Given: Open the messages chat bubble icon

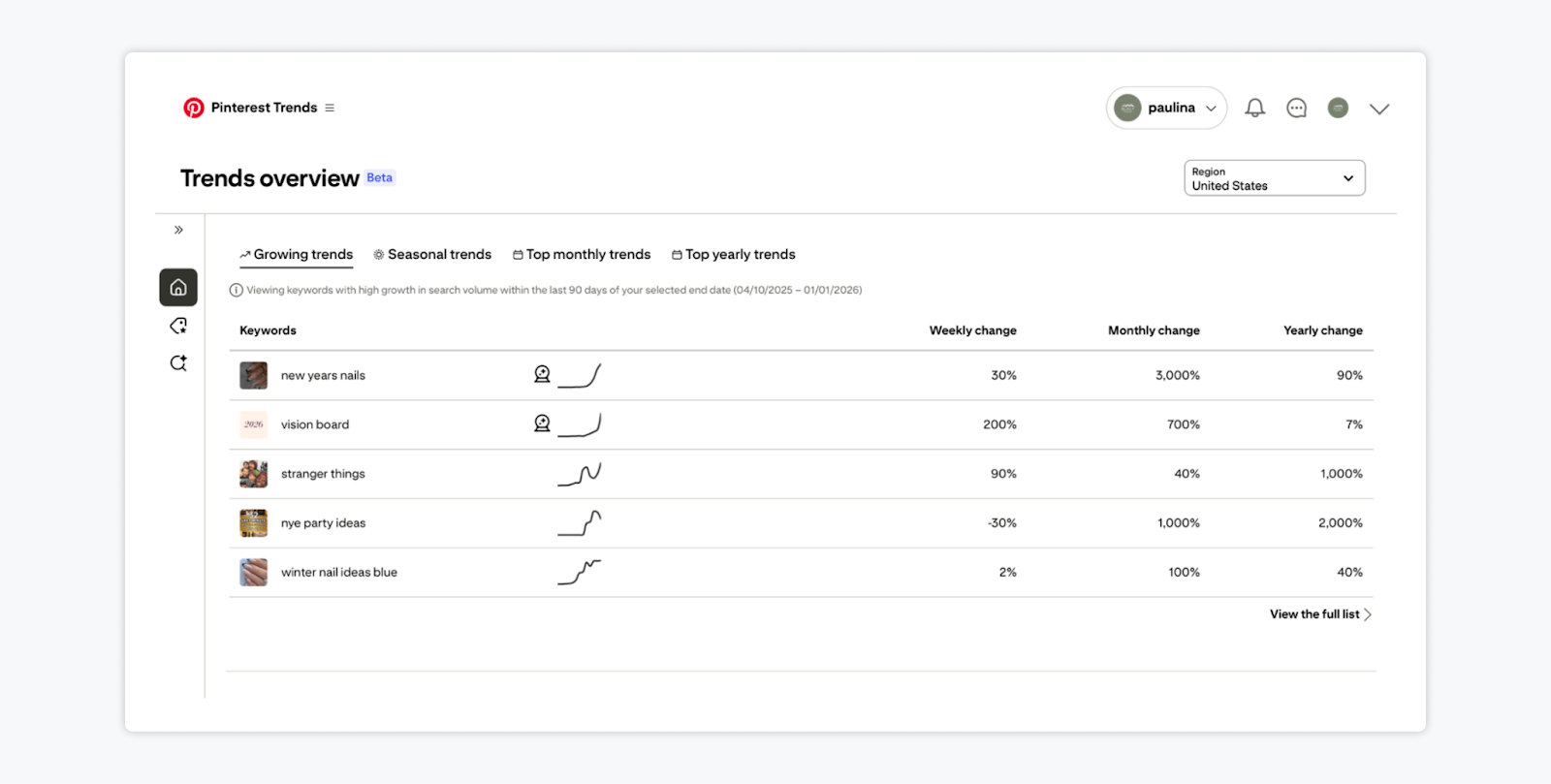Looking at the screenshot, I should coord(1296,108).
